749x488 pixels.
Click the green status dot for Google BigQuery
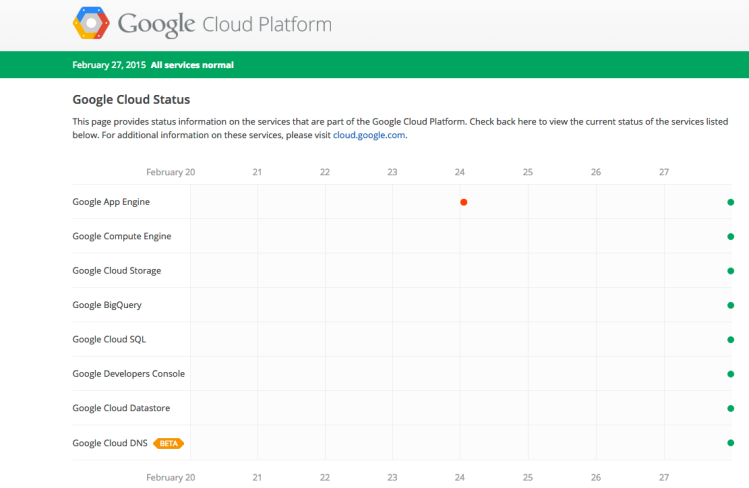[730, 306]
